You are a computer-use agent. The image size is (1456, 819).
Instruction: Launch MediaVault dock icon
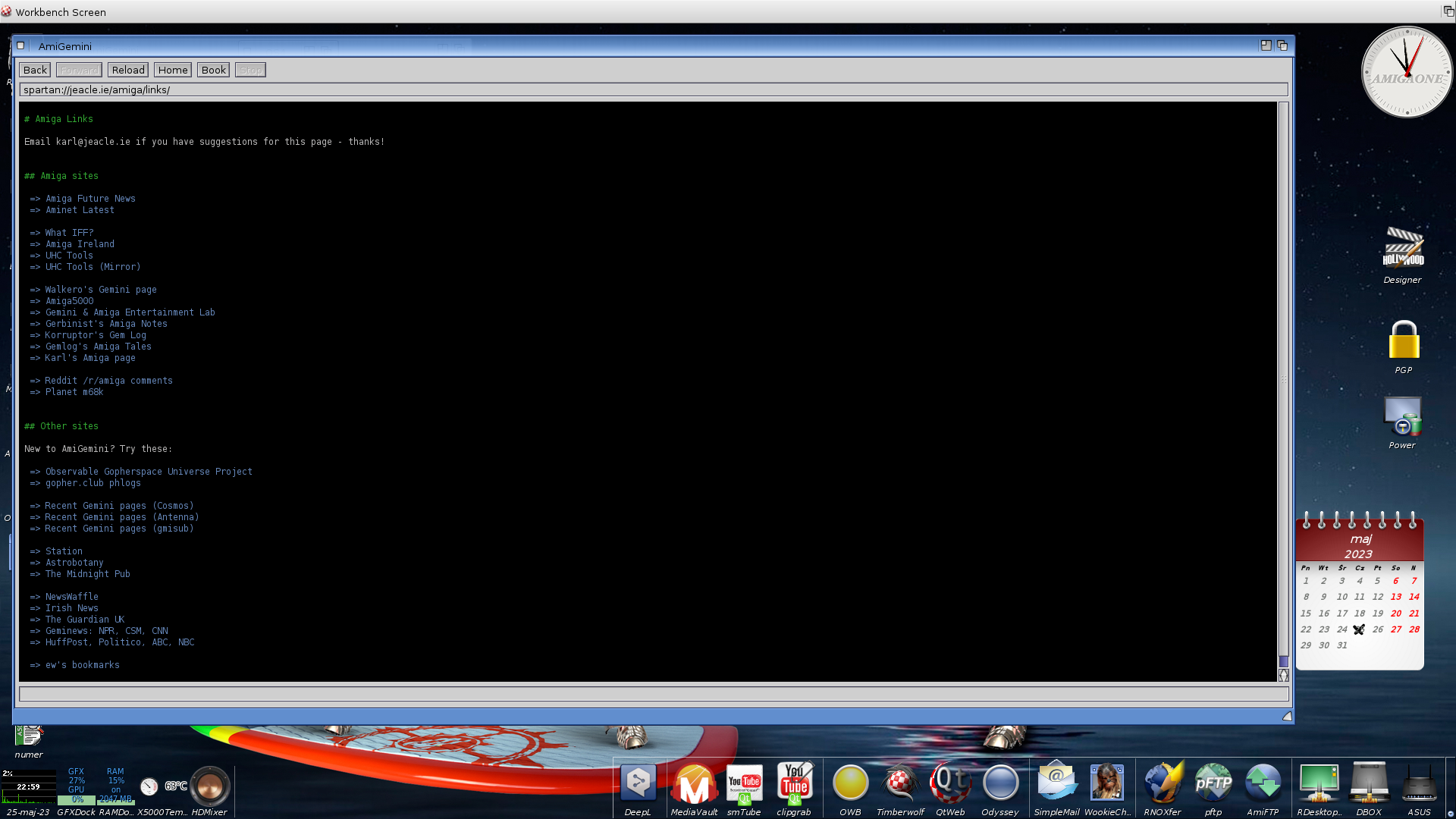coord(694,783)
